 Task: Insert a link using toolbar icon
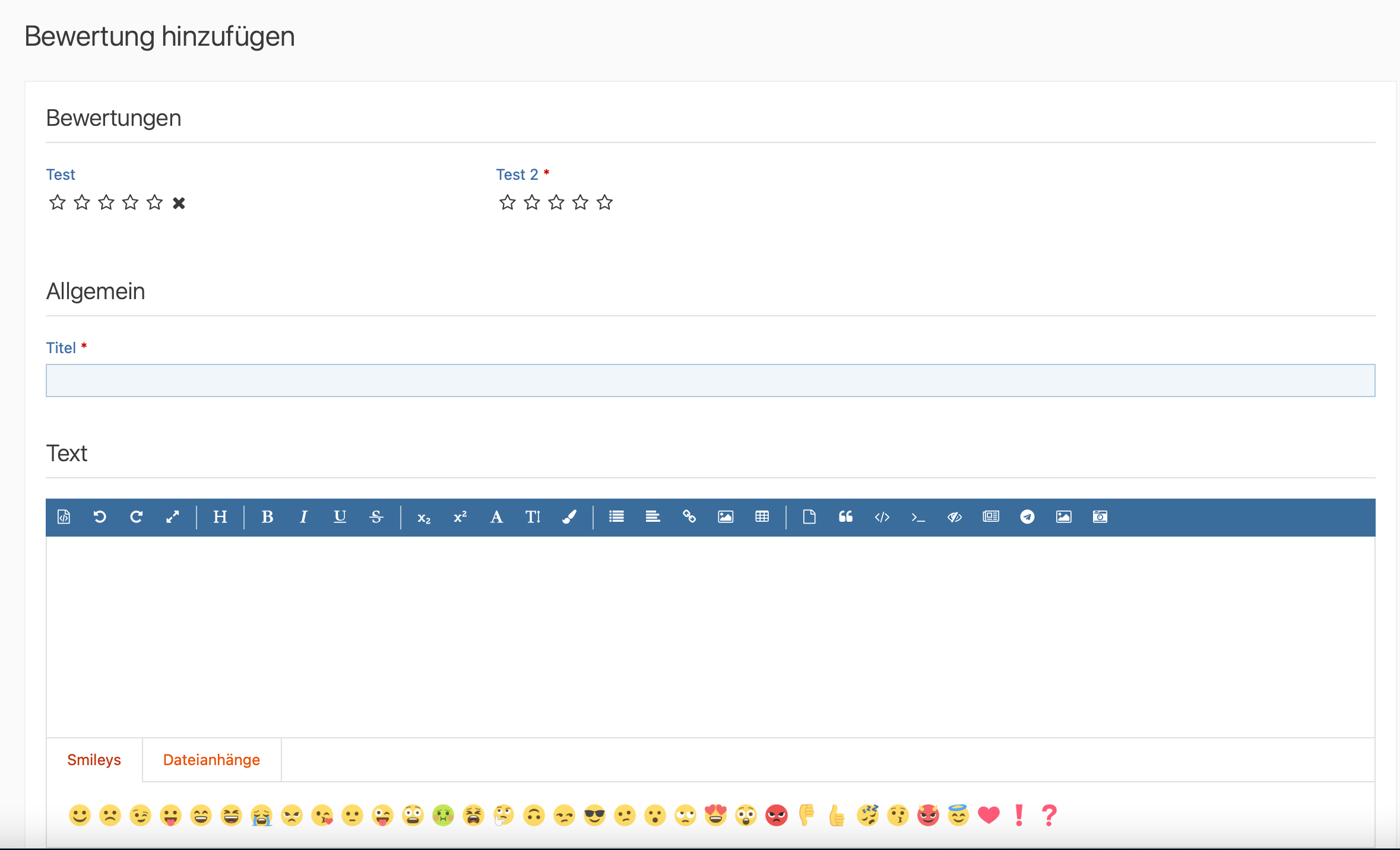pyautogui.click(x=689, y=517)
